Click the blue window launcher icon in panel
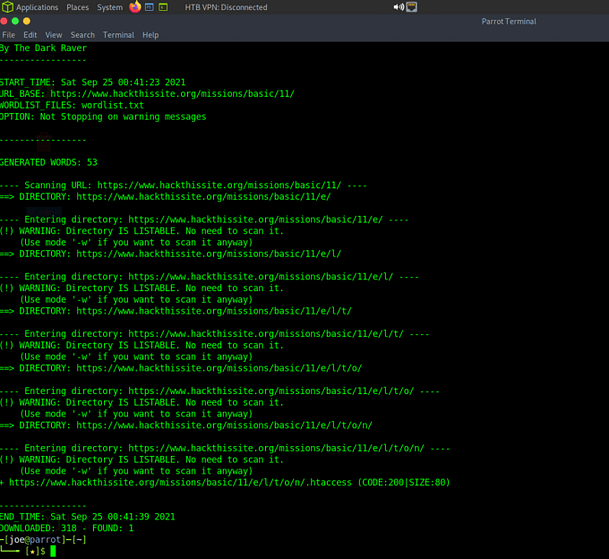The image size is (609, 559). (x=149, y=7)
